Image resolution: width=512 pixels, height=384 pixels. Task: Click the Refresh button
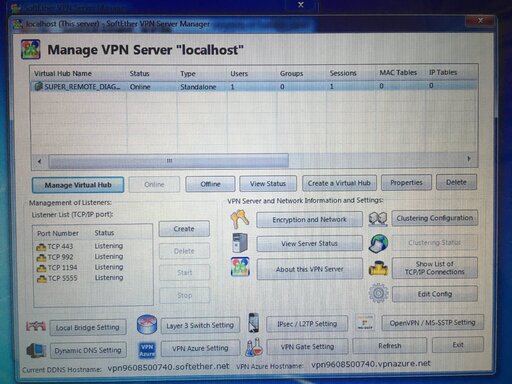click(x=390, y=346)
